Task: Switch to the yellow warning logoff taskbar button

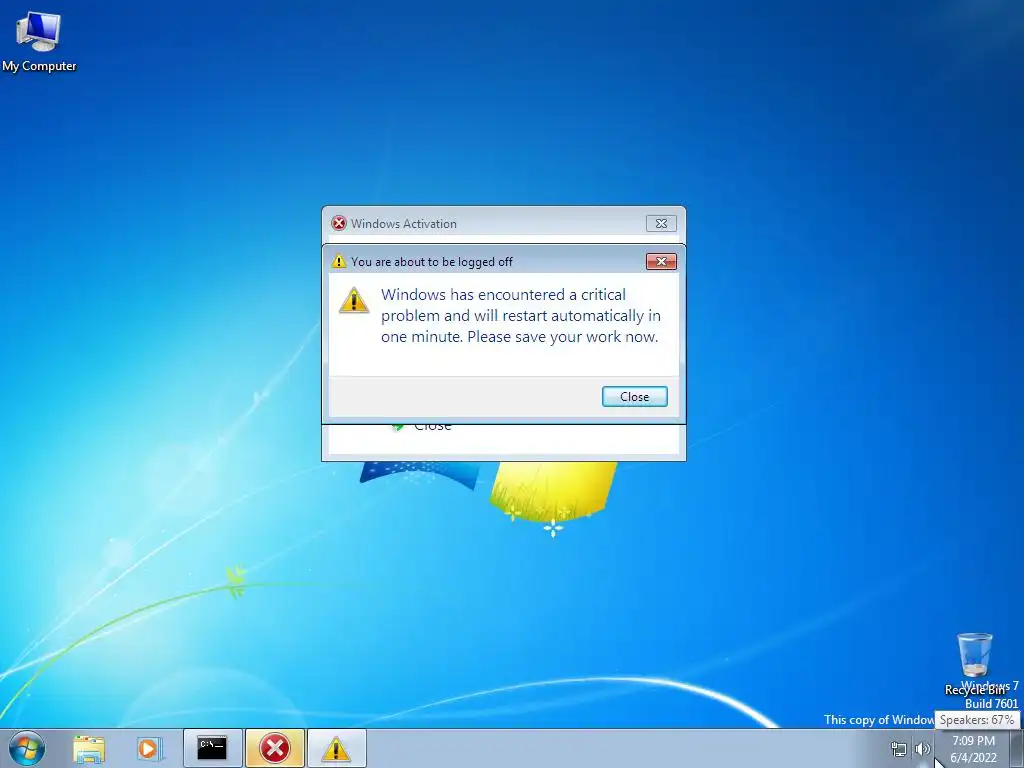Action: point(336,748)
